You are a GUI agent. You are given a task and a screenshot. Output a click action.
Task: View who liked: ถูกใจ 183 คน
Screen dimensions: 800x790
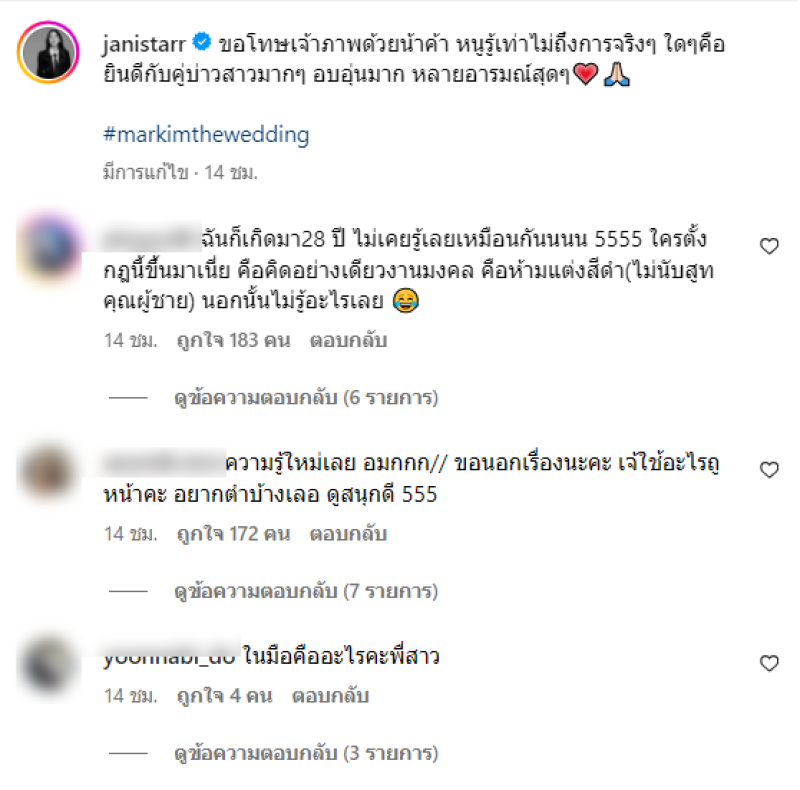coord(233,340)
